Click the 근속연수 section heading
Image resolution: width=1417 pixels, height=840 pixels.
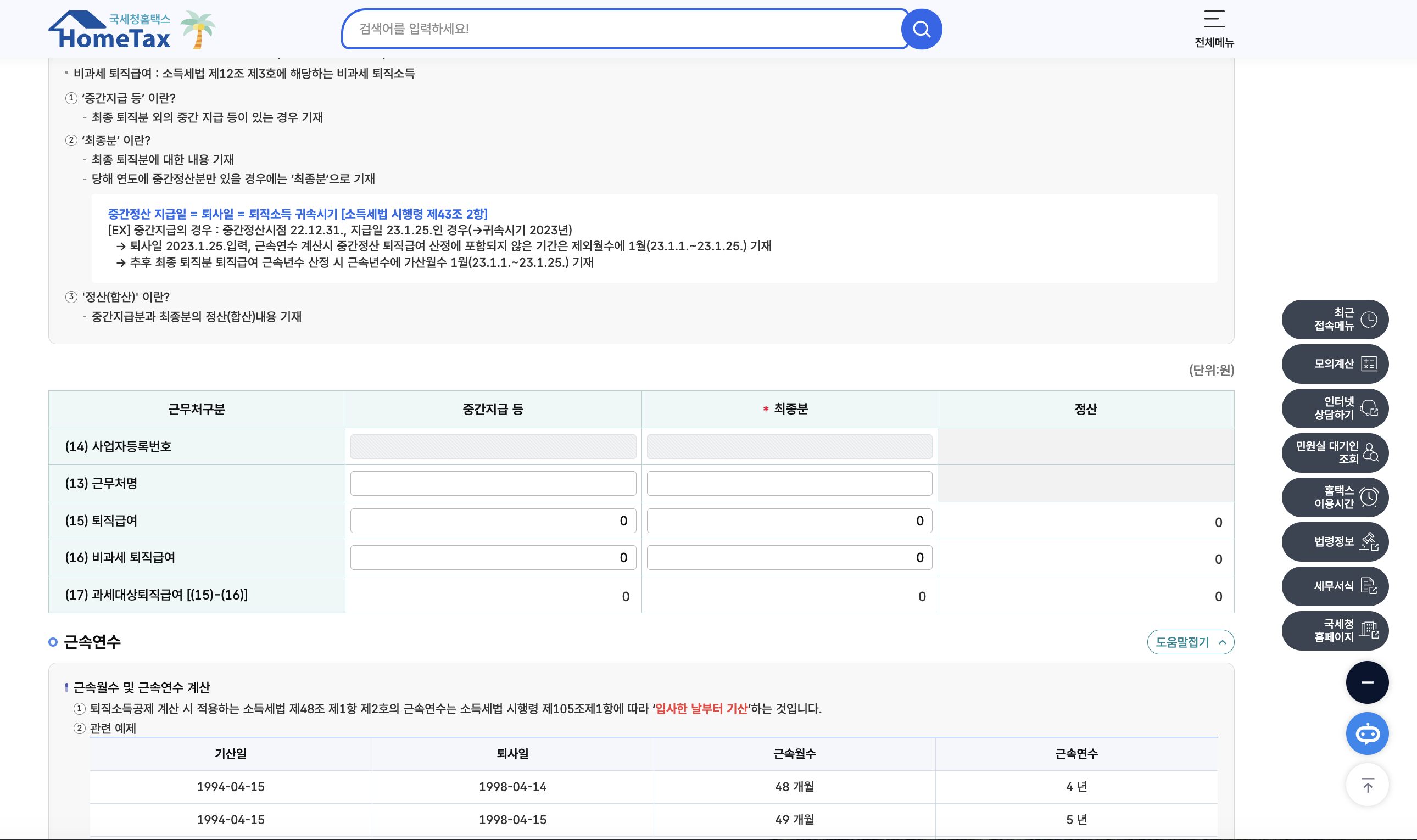click(x=92, y=642)
